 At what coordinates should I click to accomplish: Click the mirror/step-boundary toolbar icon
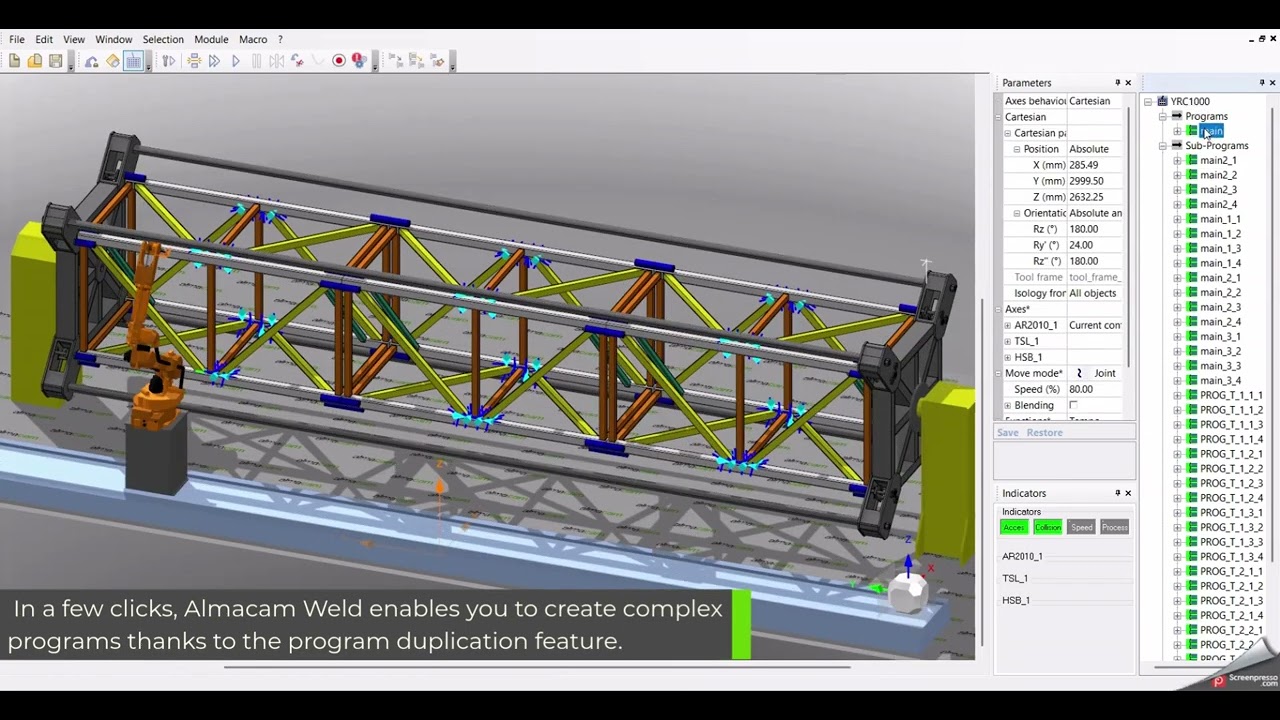point(277,61)
